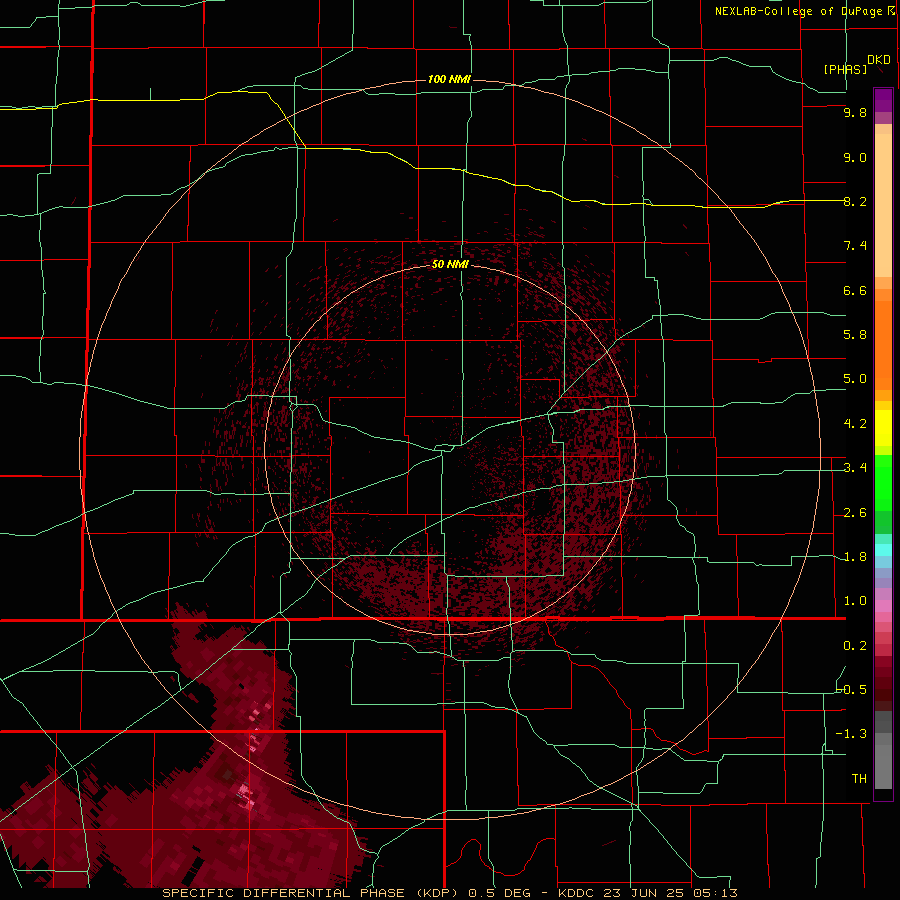The height and width of the screenshot is (900, 900).
Task: Click the 1.8 legend value
Action: tap(855, 557)
